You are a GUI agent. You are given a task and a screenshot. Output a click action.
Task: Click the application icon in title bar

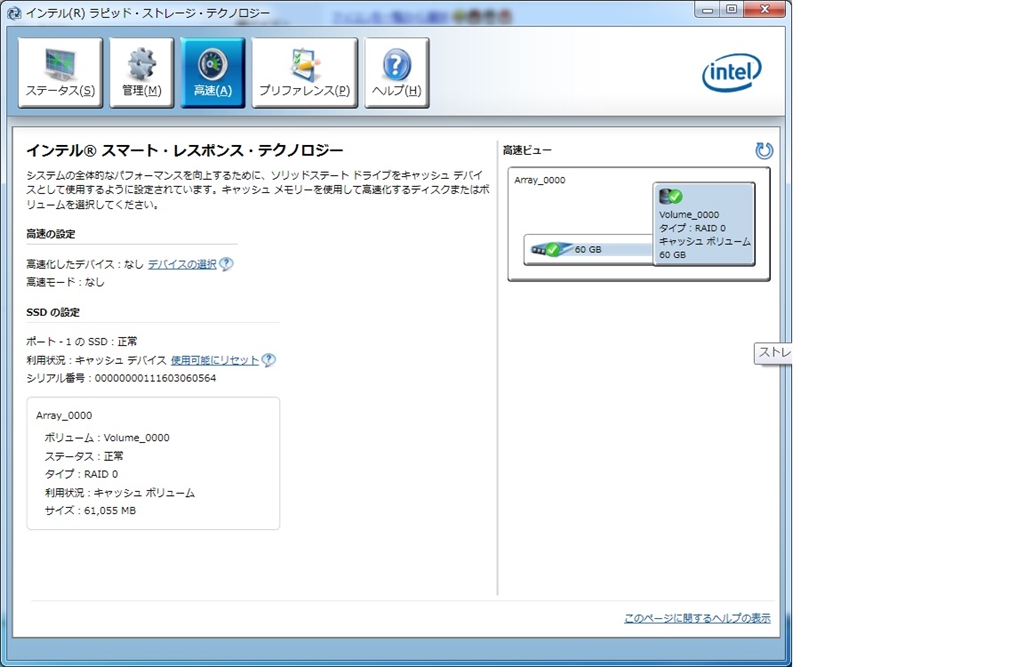pos(13,13)
